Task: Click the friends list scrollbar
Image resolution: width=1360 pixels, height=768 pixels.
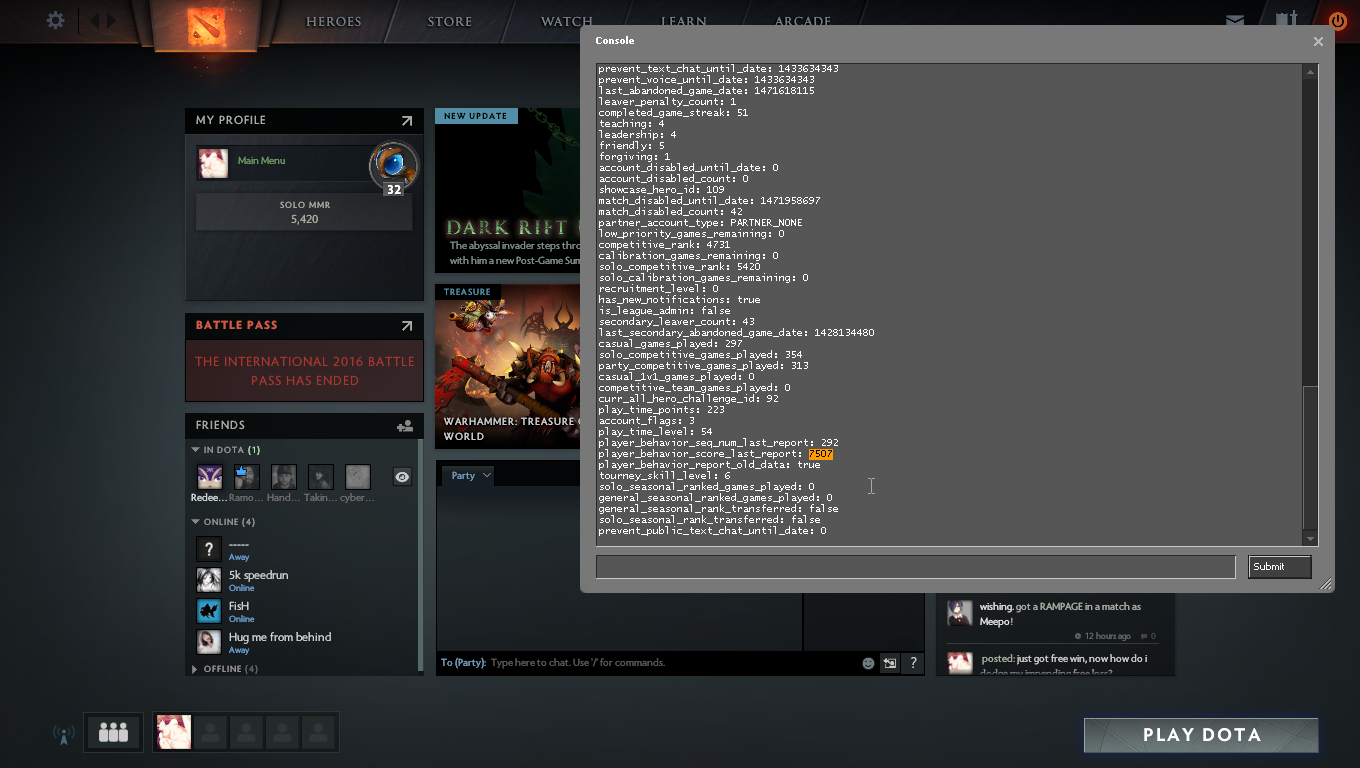Action: pyautogui.click(x=420, y=555)
